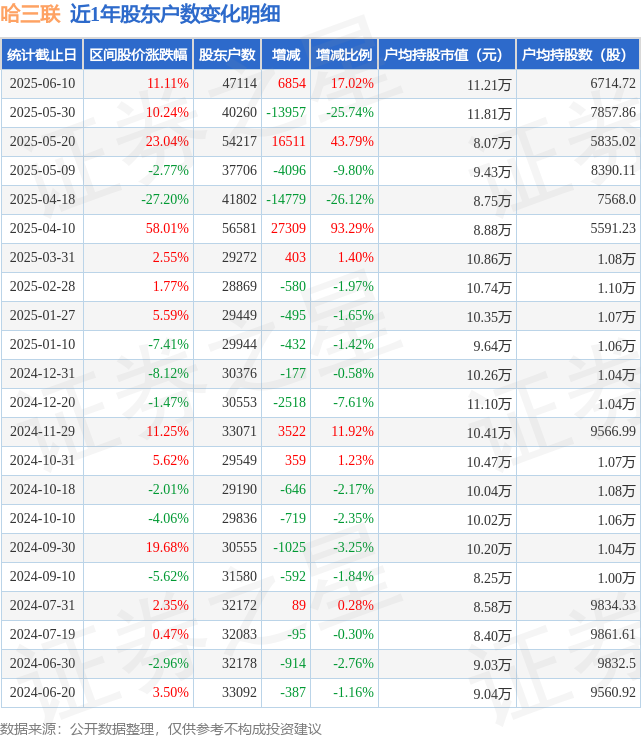Select the date cell 2025-06-10
The width and height of the screenshot is (641, 738).
42,83
